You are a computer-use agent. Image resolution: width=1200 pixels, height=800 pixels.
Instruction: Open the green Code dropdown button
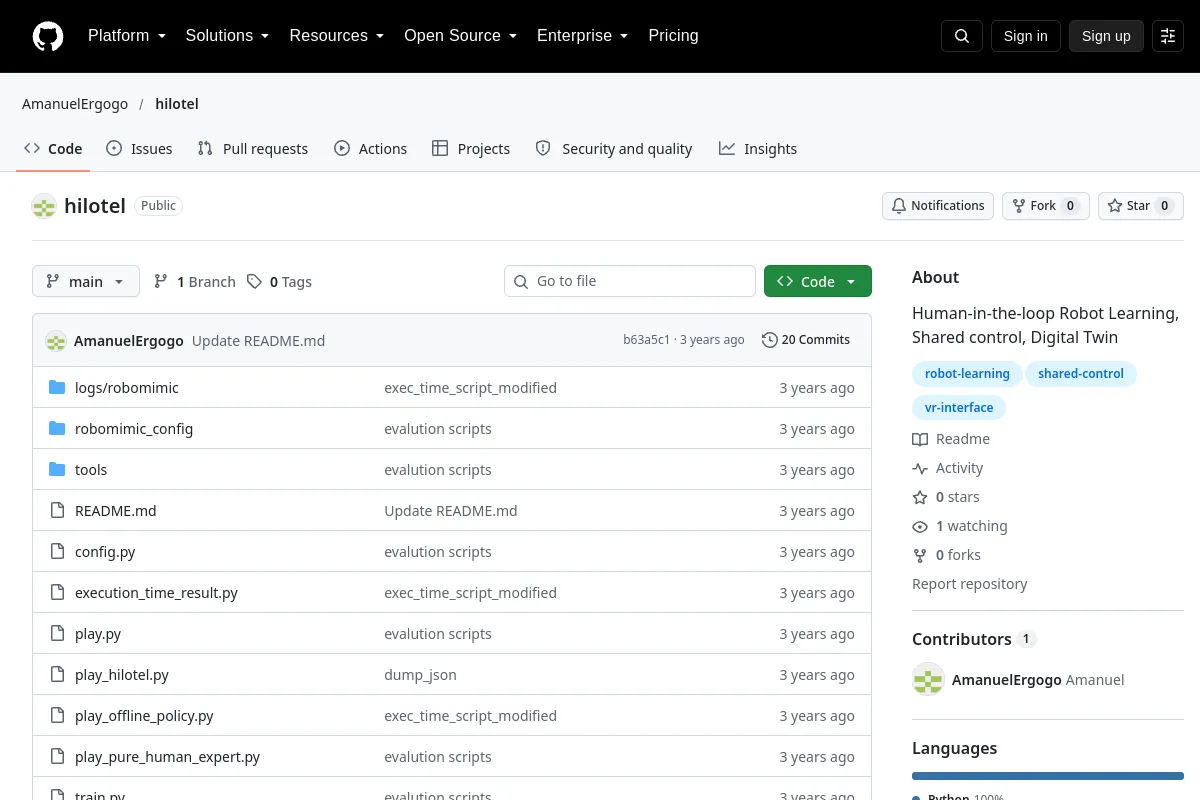[818, 281]
